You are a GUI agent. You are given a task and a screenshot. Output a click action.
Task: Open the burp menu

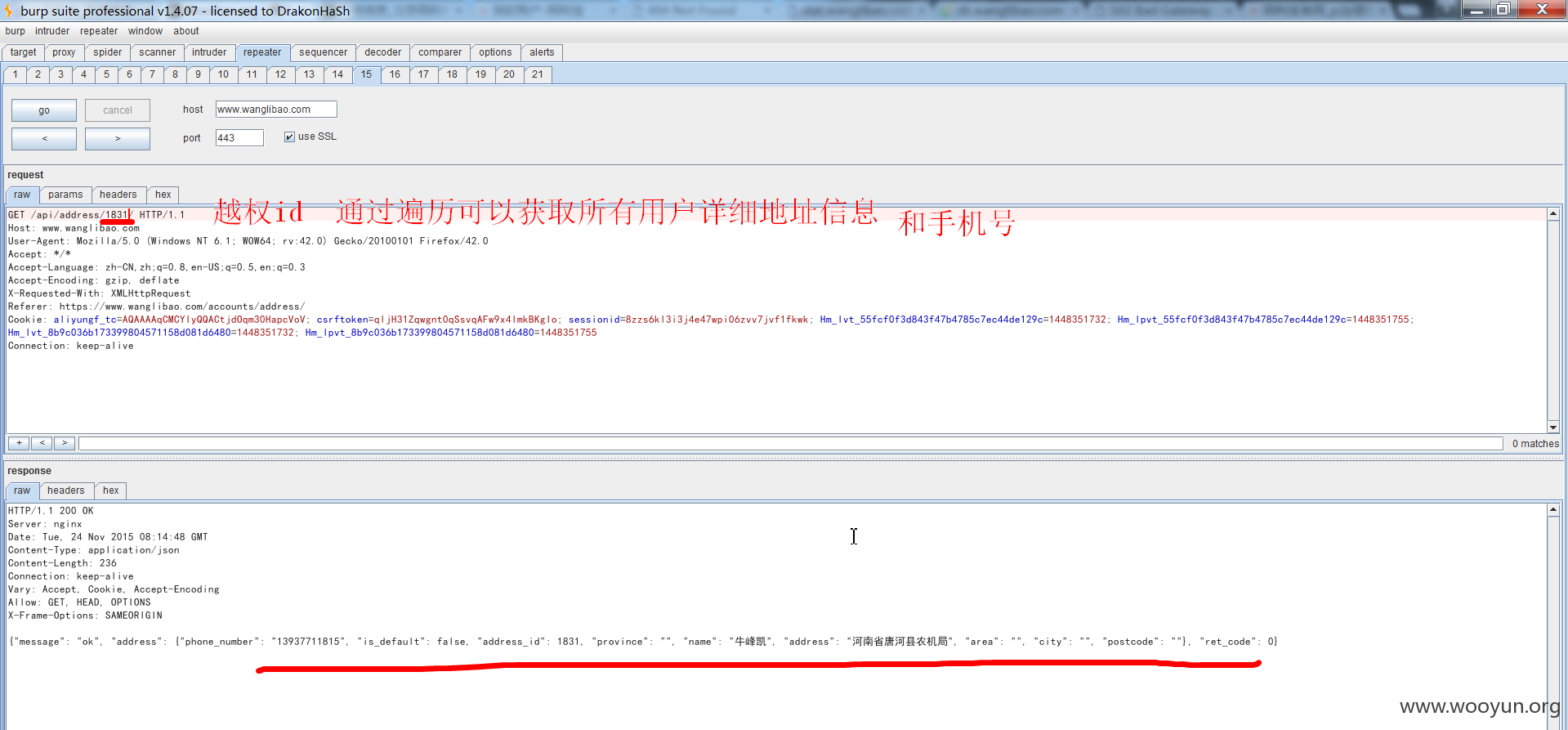click(16, 31)
